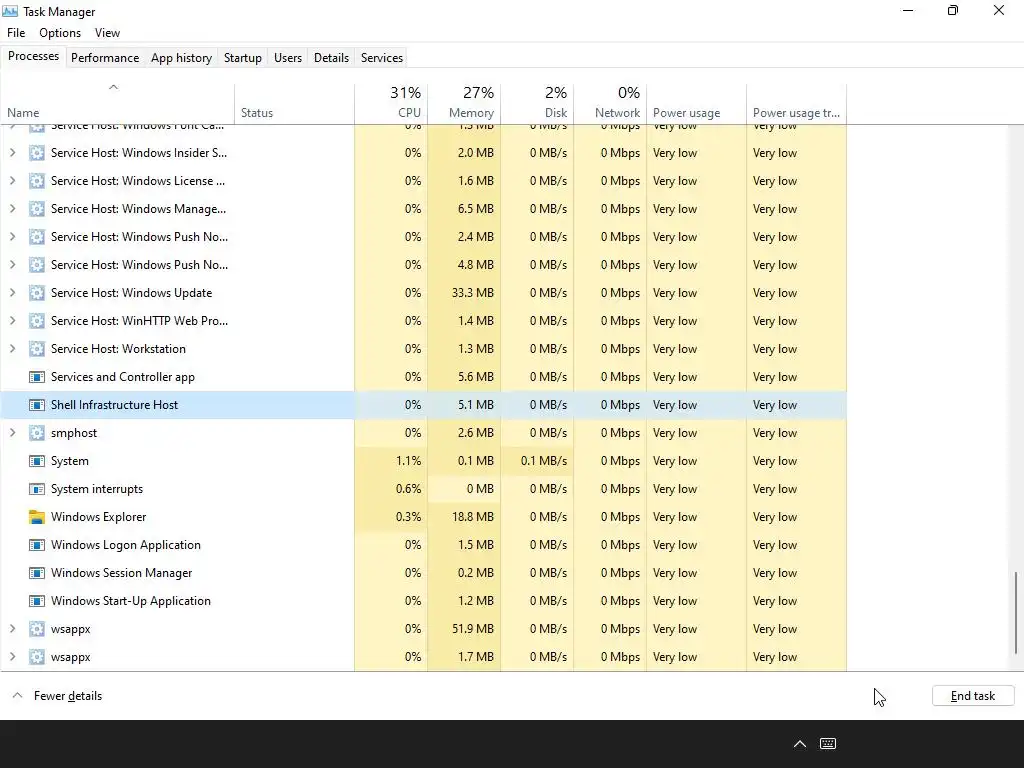Click the Windows Start-Up Application icon

(37, 601)
